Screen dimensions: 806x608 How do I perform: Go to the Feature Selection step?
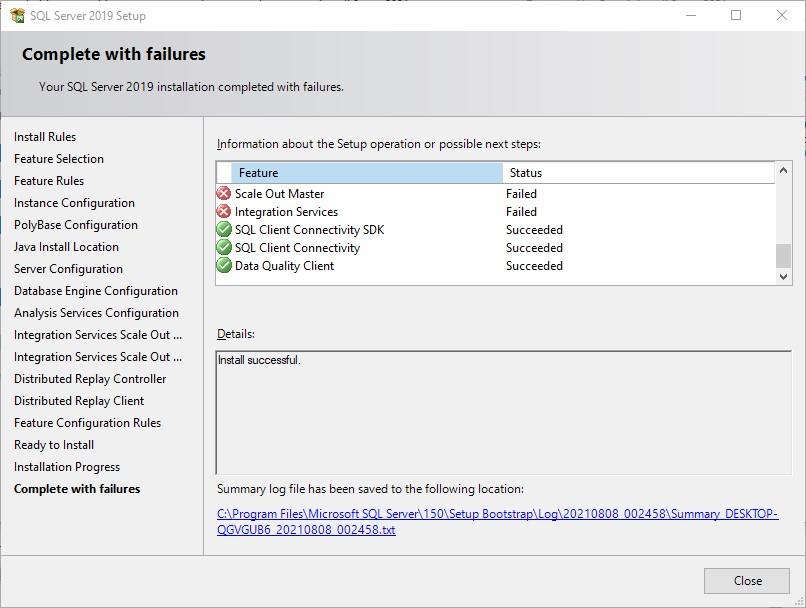59,159
